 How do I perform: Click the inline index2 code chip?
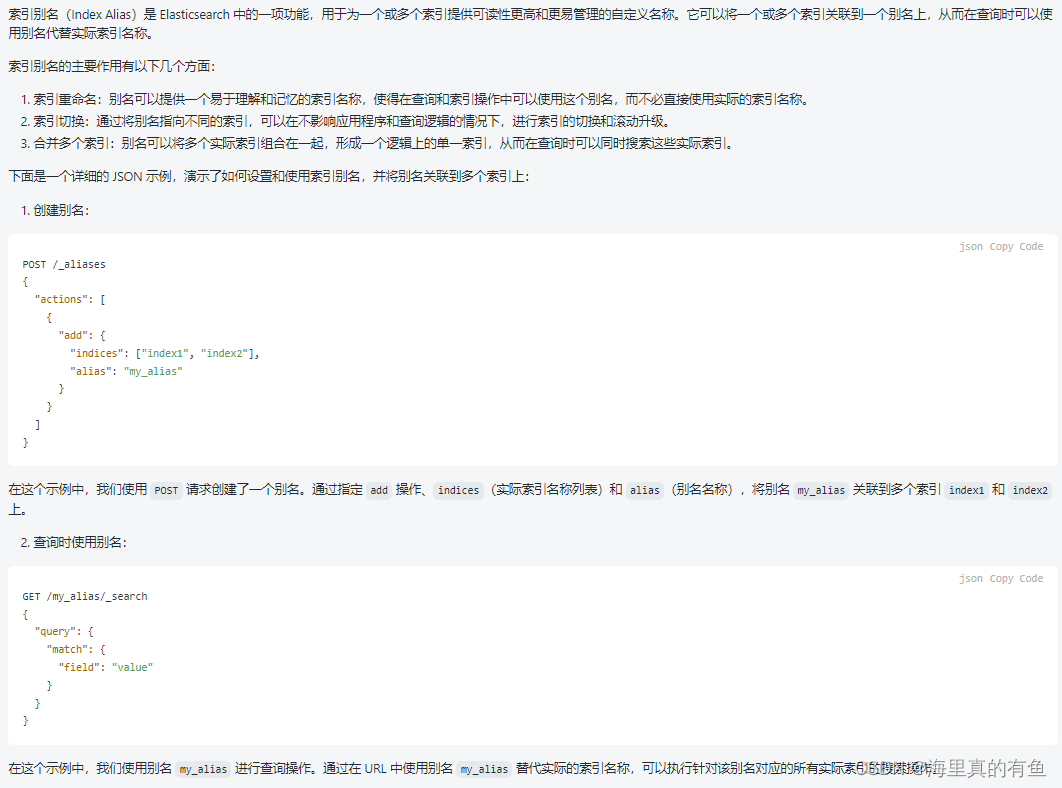click(x=1030, y=491)
